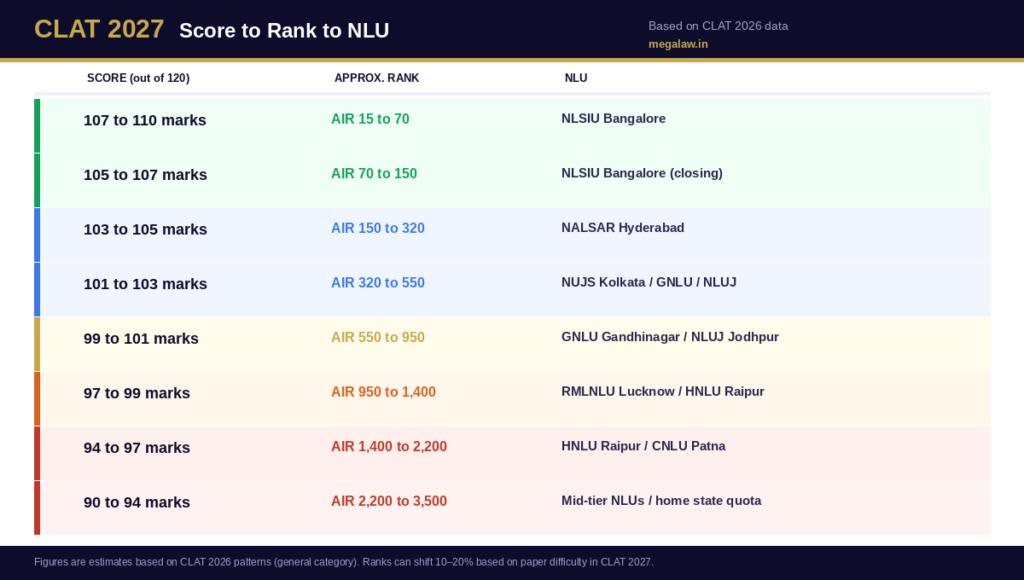
Task: Click the 'SCORE (out of 120)' column header
Action: tap(138, 78)
